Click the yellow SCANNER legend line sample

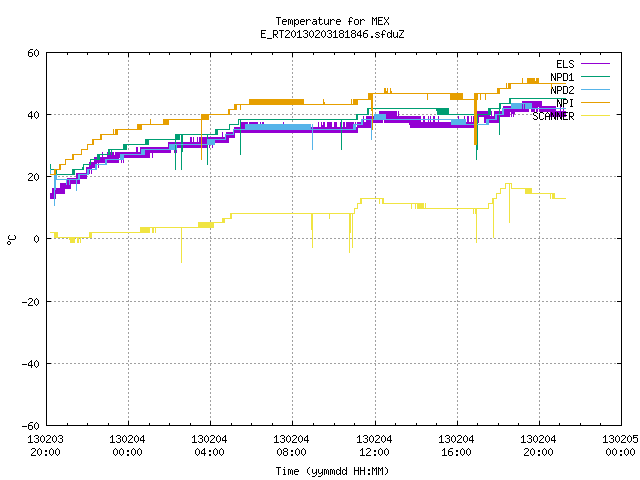[595, 116]
